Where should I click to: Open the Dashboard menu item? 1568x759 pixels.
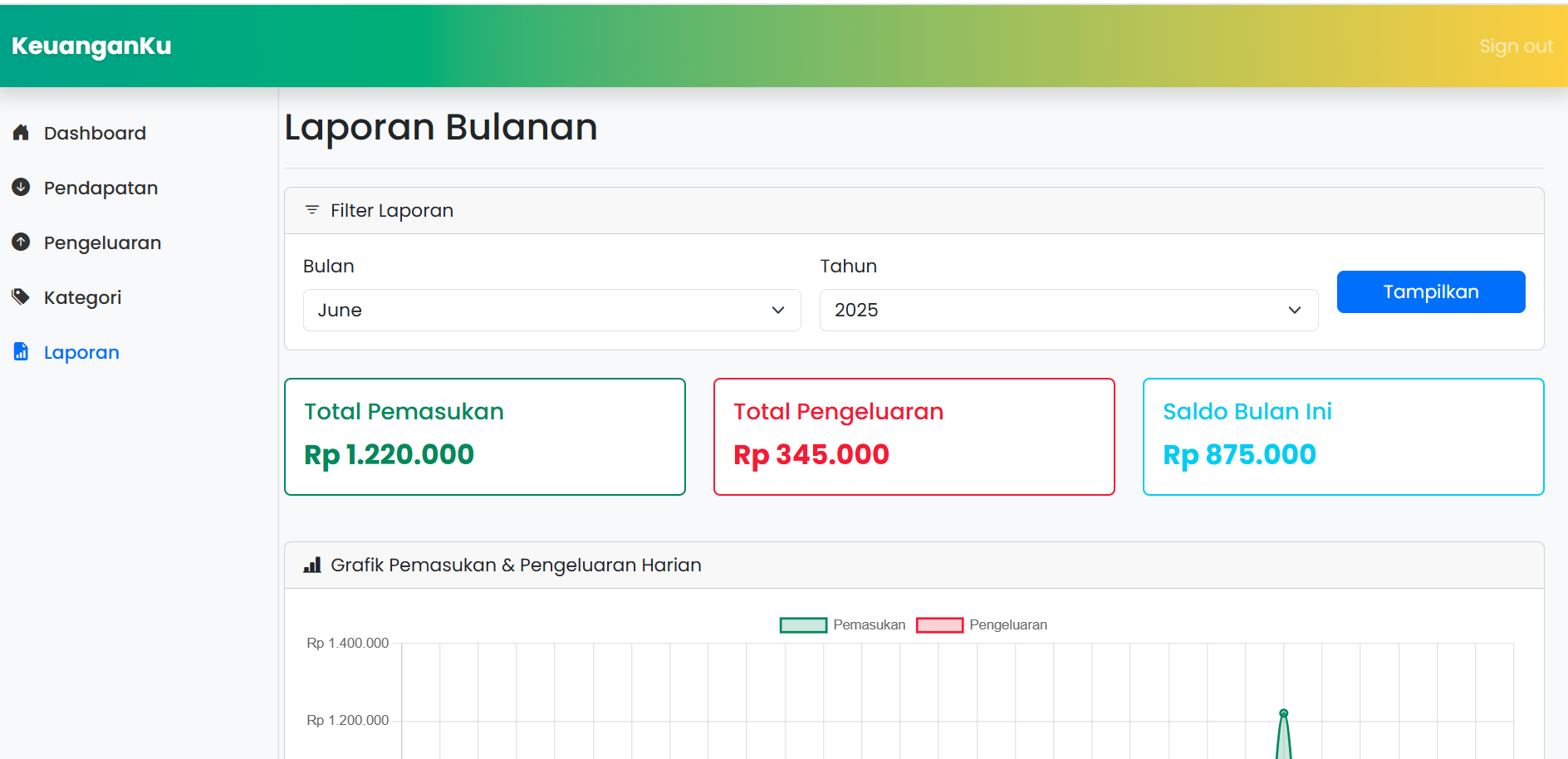pyautogui.click(x=95, y=133)
